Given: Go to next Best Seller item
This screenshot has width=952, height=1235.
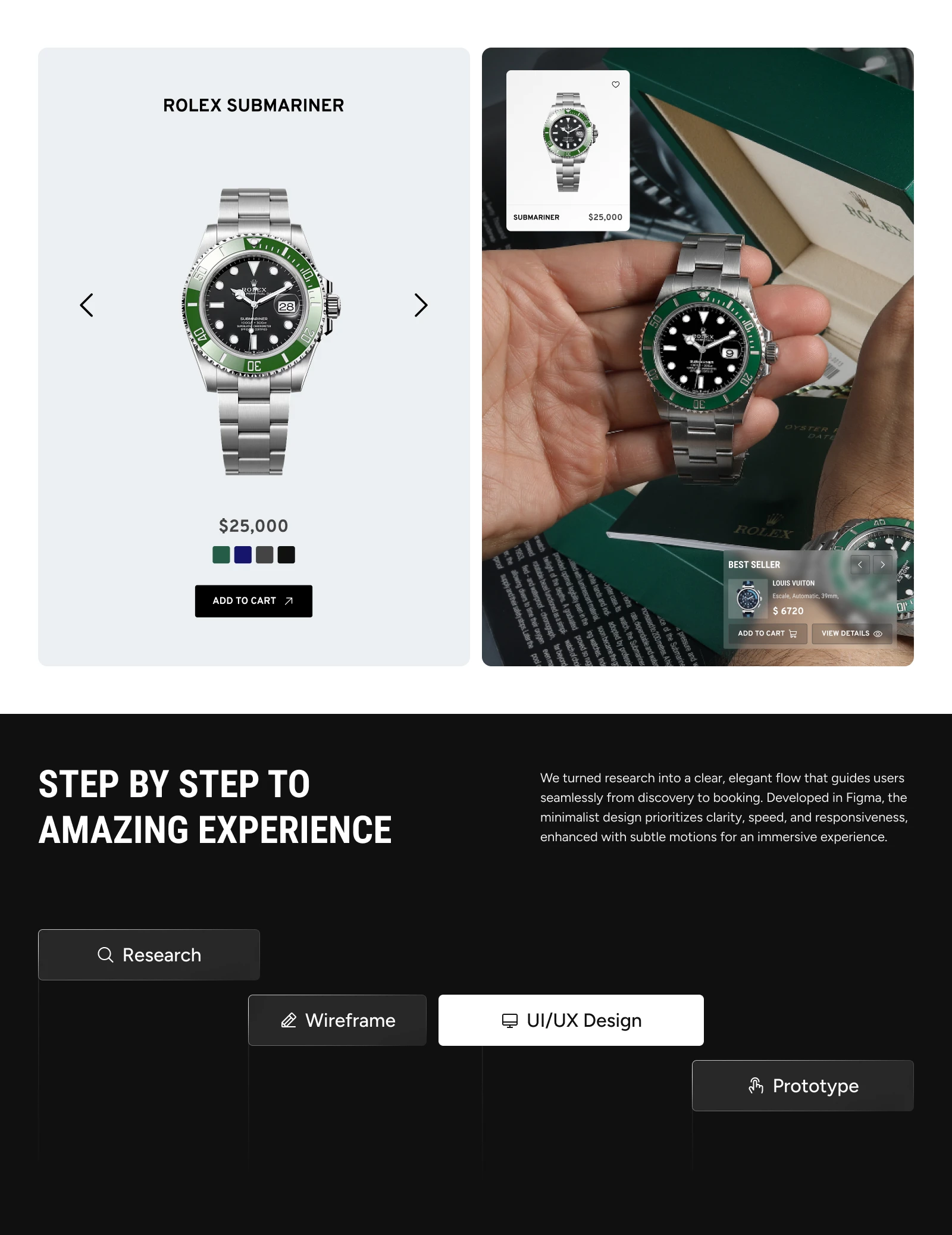Looking at the screenshot, I should 883,565.
